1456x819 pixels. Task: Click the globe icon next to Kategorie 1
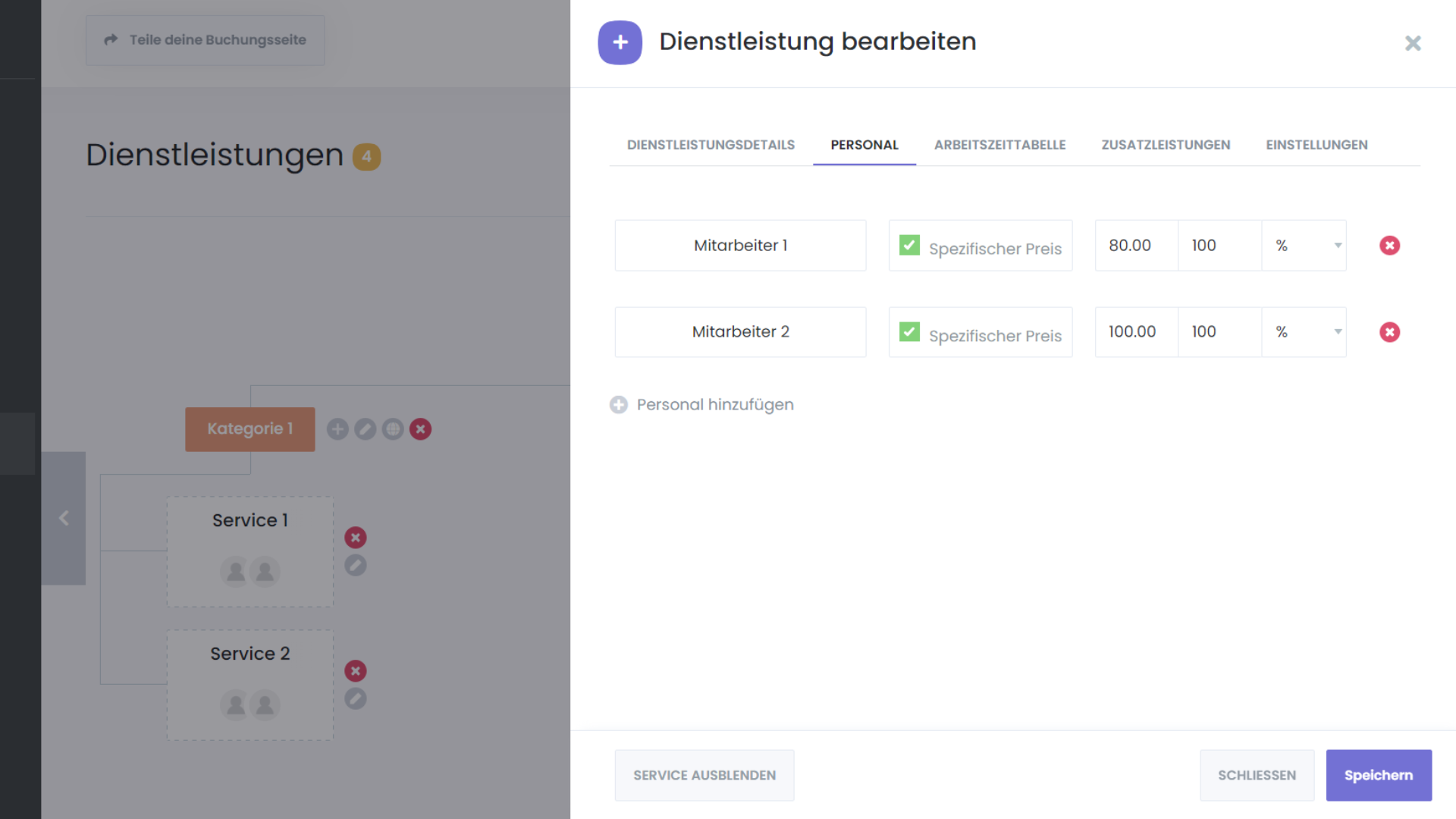393,429
